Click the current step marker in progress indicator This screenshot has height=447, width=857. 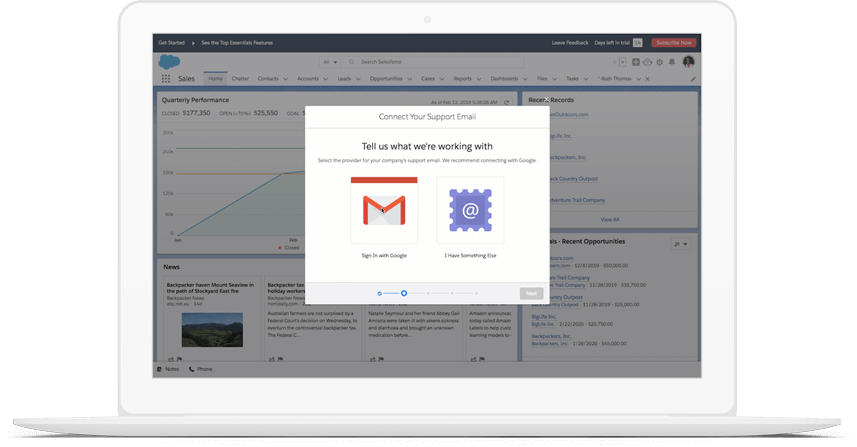404,293
